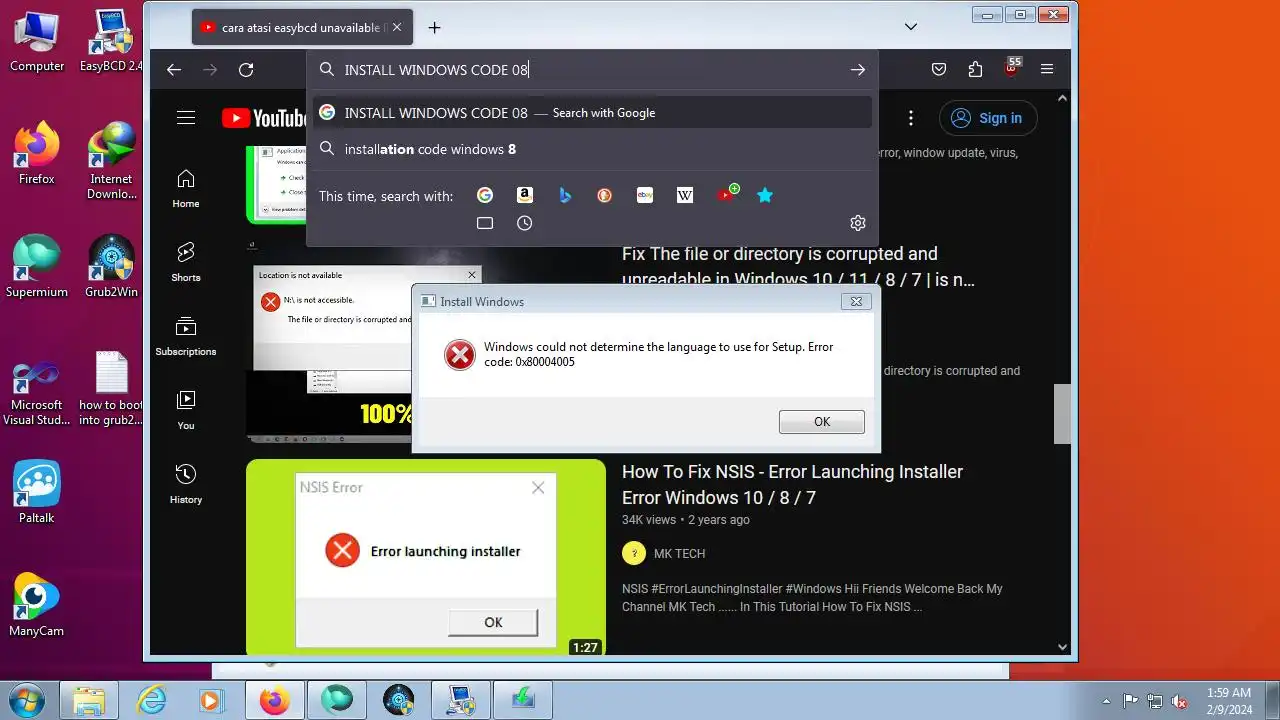Open the YouTube guide hamburger menu
The width and height of the screenshot is (1280, 720).
pyautogui.click(x=186, y=118)
